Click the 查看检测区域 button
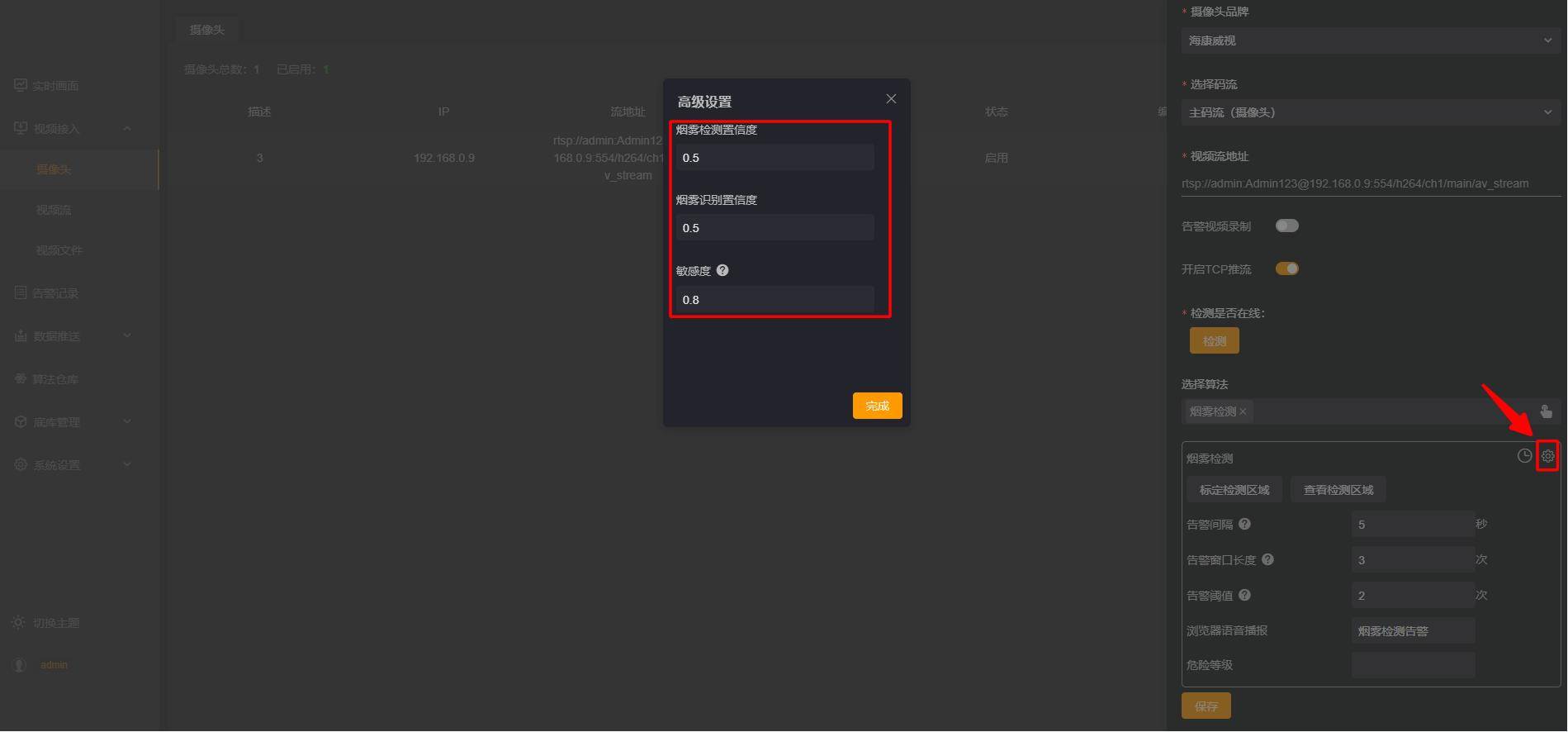Image resolution: width=1568 pixels, height=732 pixels. pyautogui.click(x=1338, y=490)
